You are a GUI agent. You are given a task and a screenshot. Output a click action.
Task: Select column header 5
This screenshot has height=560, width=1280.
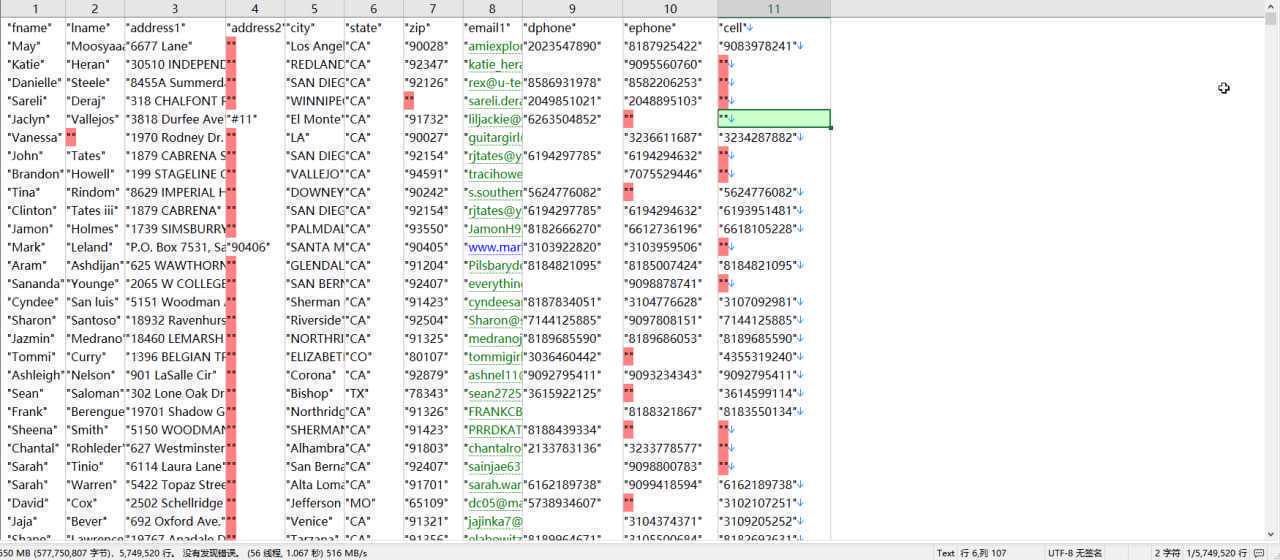click(315, 9)
